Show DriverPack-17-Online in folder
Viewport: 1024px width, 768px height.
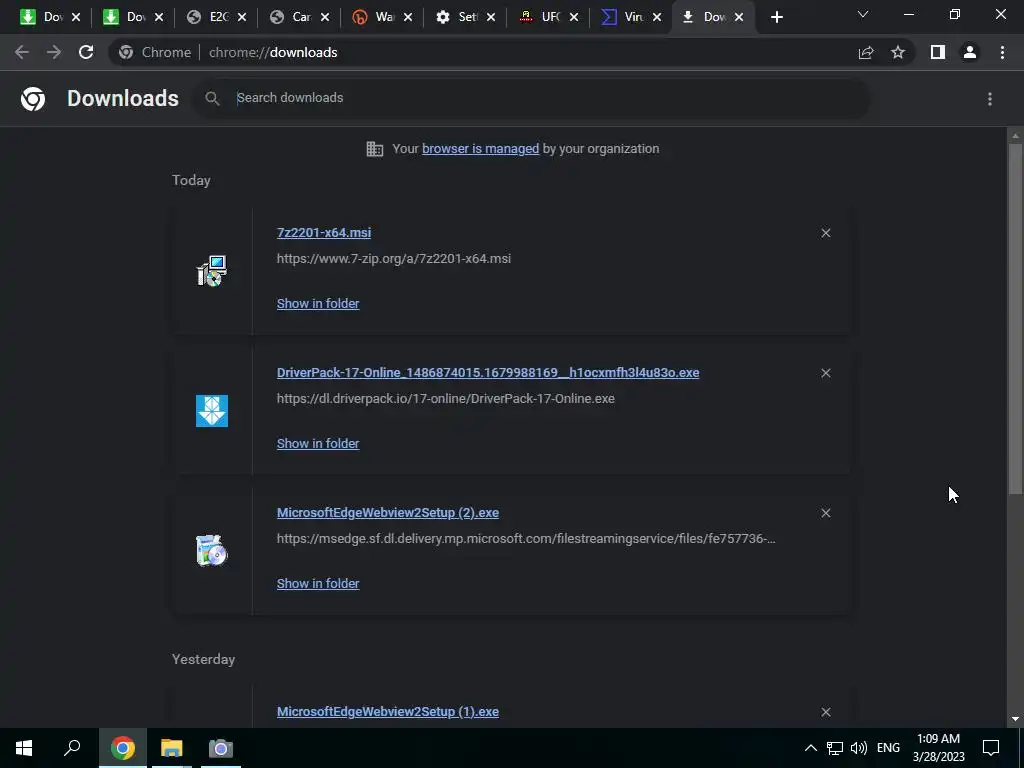pyautogui.click(x=318, y=443)
